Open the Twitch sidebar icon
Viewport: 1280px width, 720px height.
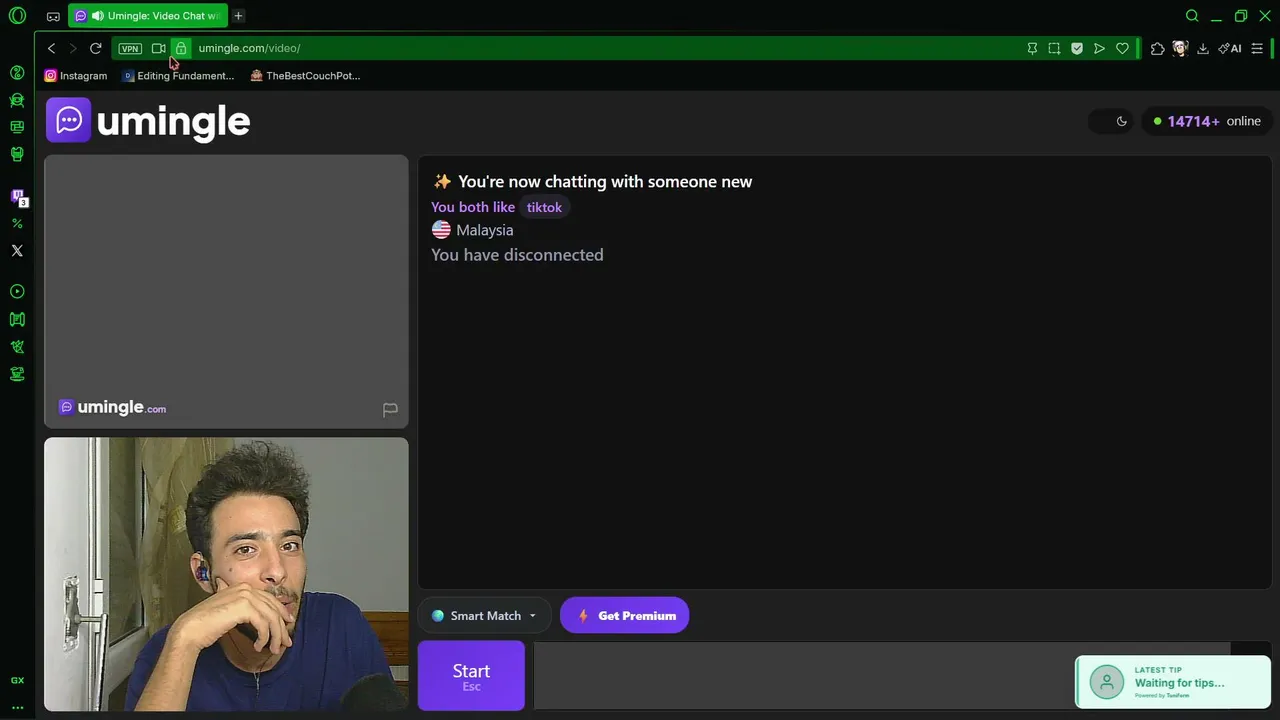(17, 197)
